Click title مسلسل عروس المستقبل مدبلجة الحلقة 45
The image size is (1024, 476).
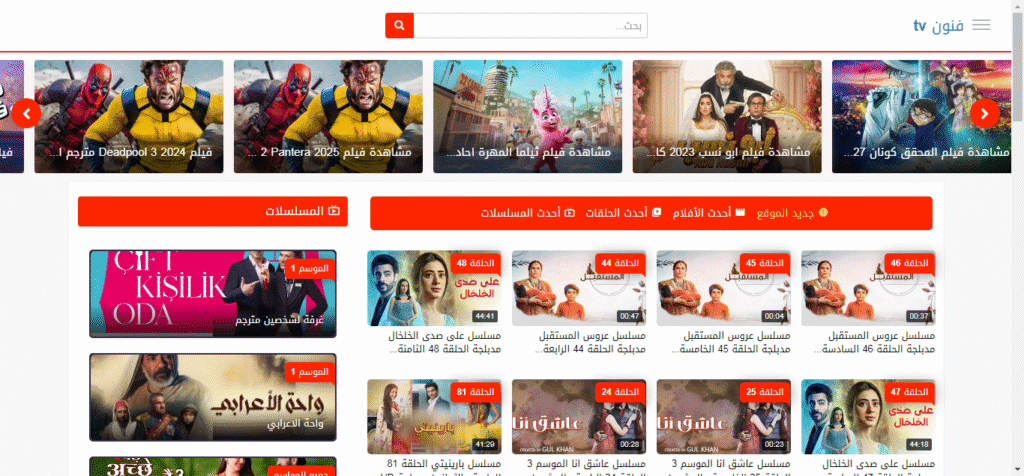tap(731, 343)
